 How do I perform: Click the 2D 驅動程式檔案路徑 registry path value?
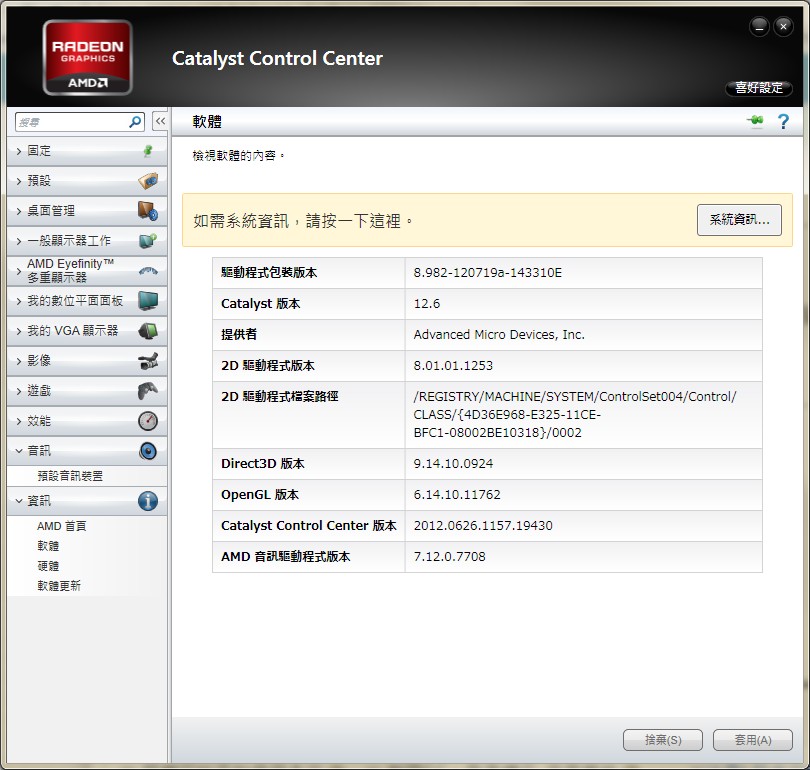(574, 415)
